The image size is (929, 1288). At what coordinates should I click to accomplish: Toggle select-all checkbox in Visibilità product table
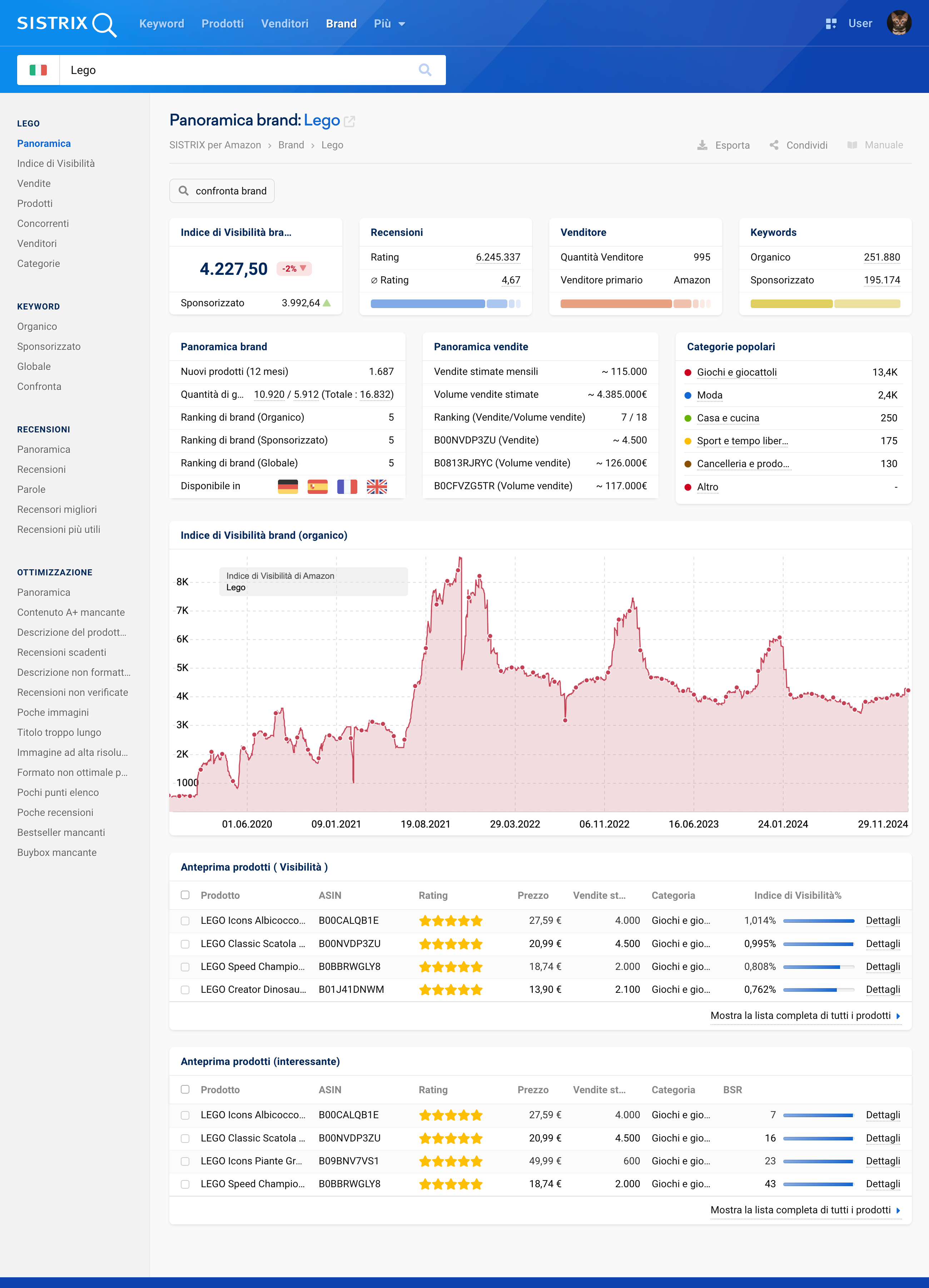(x=185, y=895)
